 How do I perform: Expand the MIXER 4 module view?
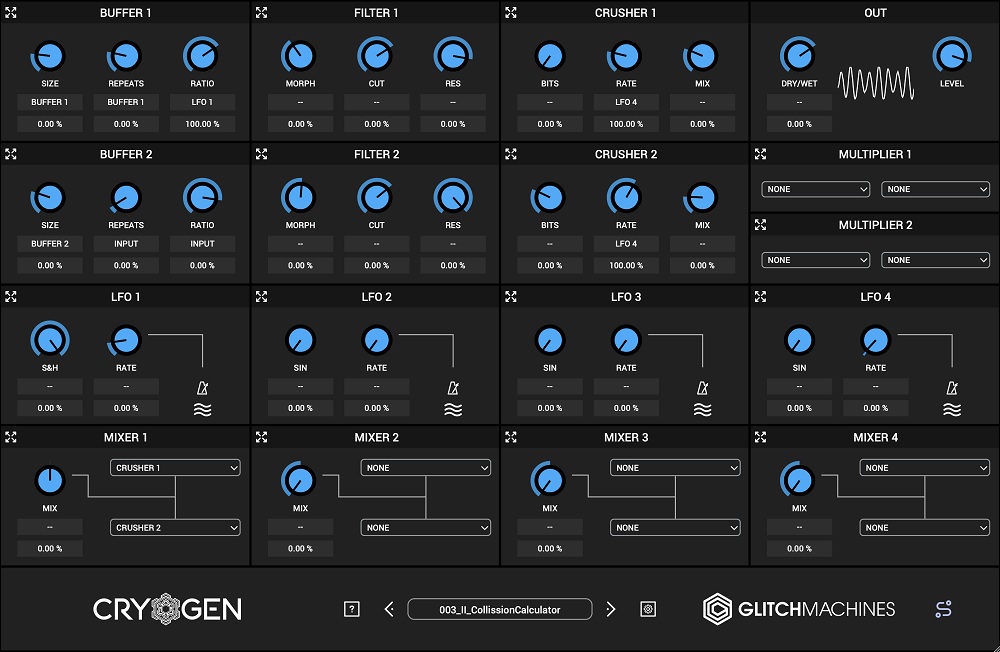click(x=761, y=437)
